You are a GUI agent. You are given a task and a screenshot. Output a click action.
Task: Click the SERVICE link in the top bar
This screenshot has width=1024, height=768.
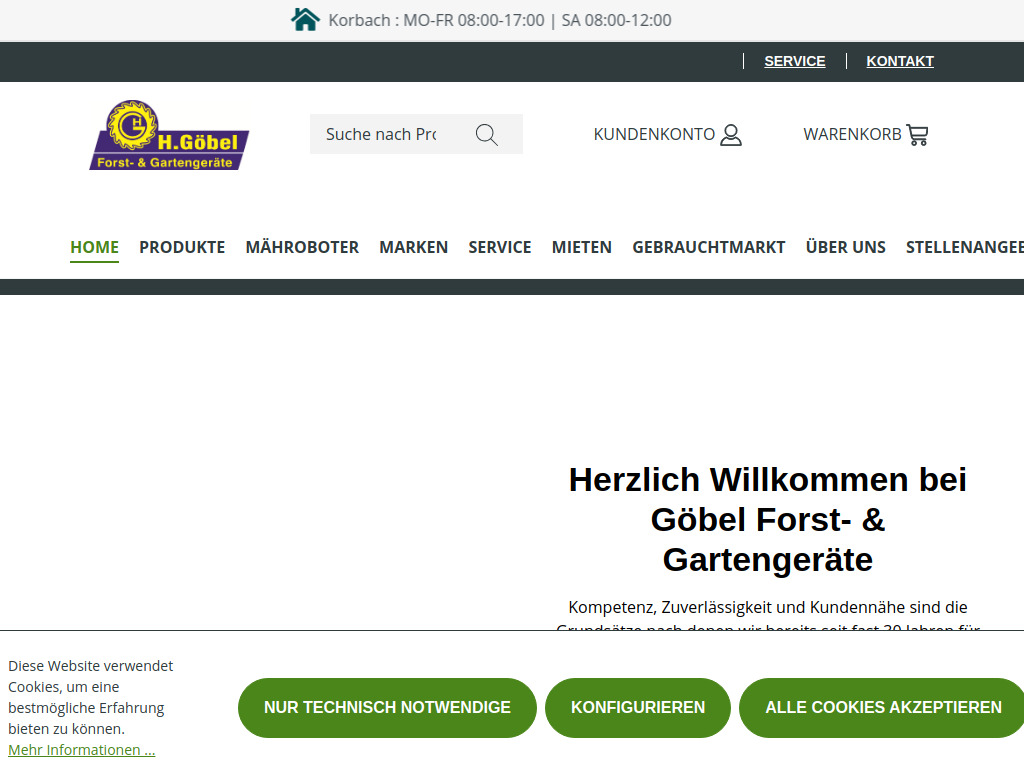point(795,61)
